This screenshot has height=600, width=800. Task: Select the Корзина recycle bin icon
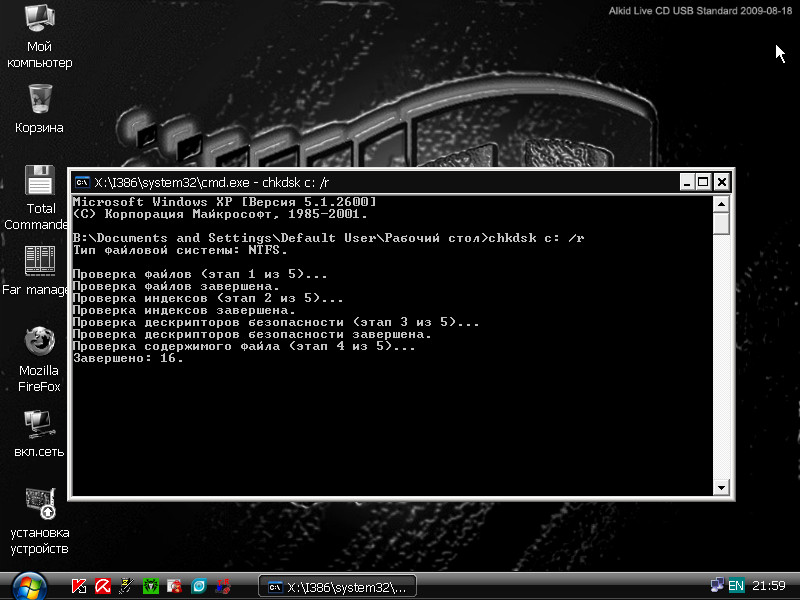click(x=39, y=109)
